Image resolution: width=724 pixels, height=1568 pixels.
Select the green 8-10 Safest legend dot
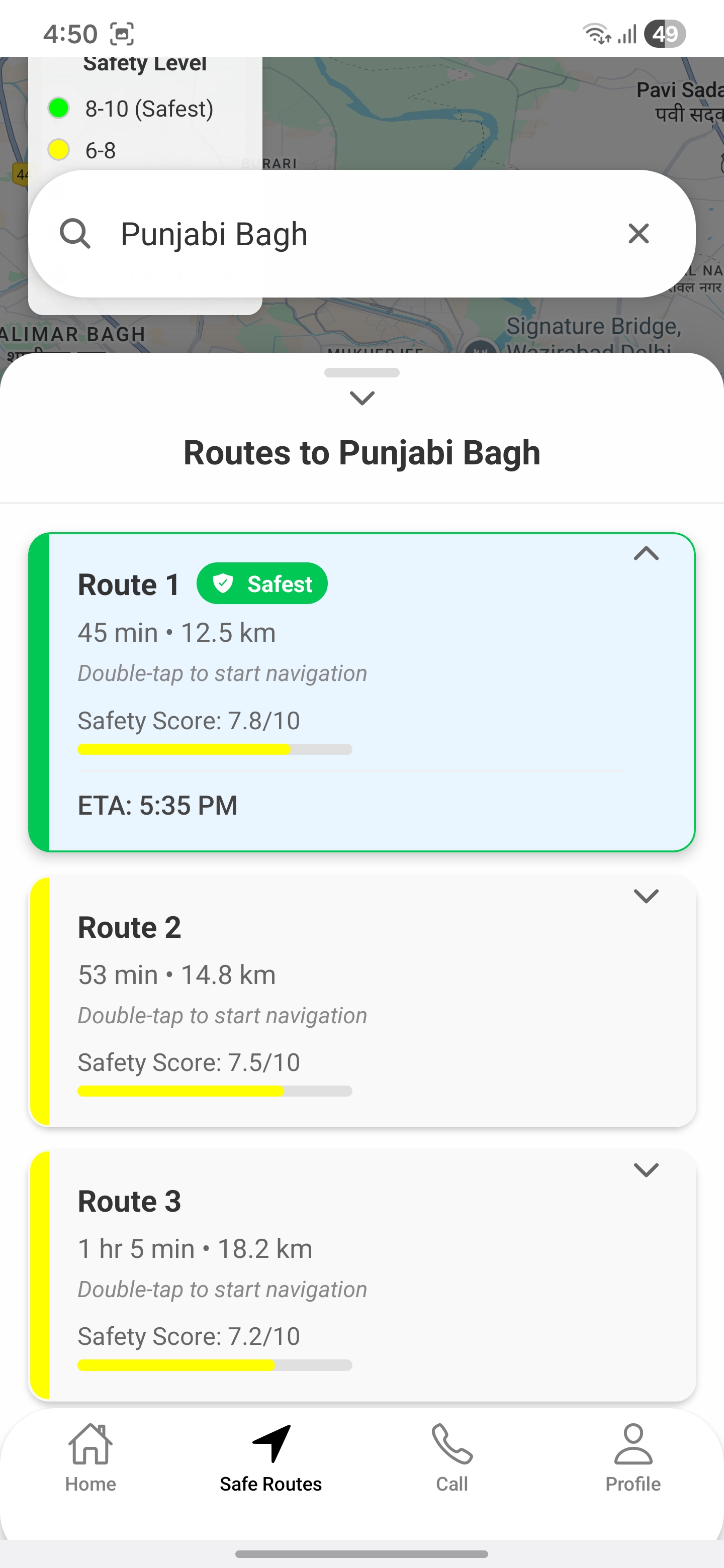pos(58,109)
